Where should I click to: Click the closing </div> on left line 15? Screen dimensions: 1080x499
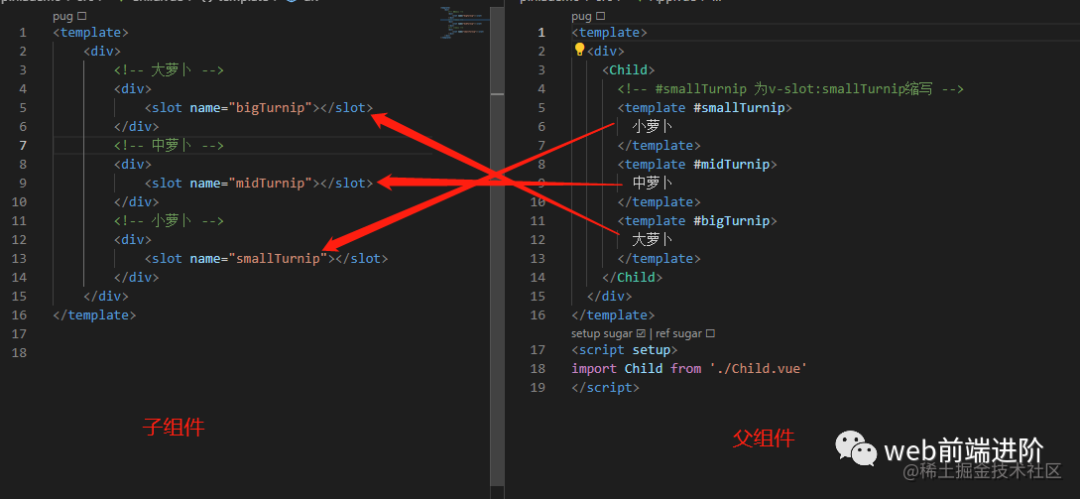(x=105, y=296)
